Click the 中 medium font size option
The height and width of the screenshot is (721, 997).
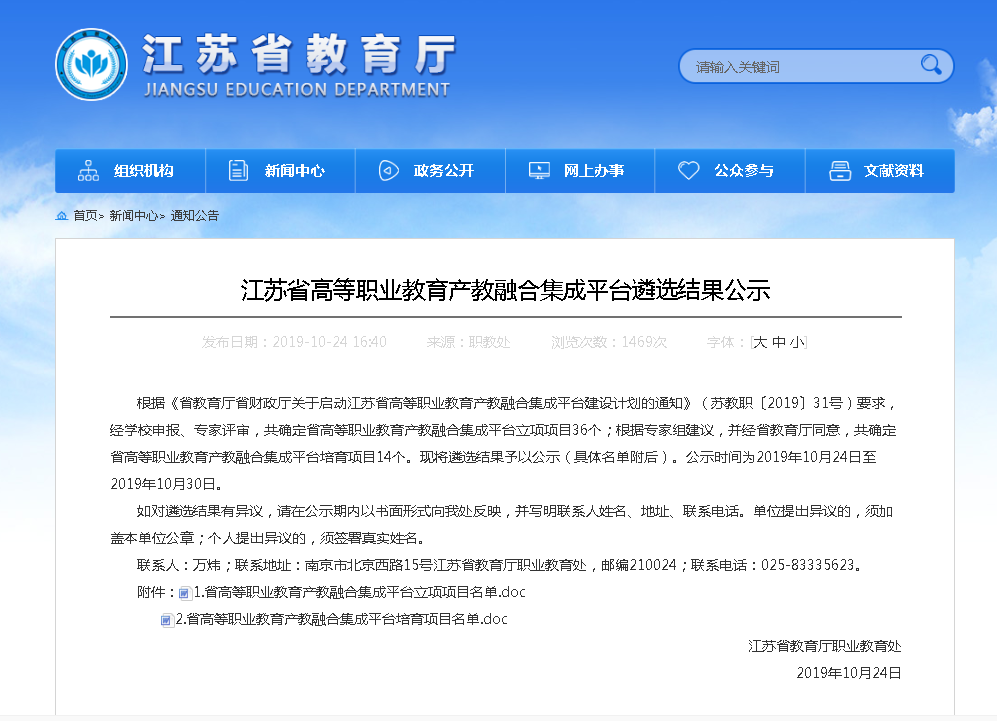[x=781, y=341]
